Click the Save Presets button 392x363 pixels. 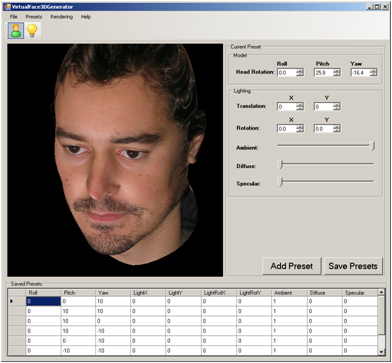point(353,266)
